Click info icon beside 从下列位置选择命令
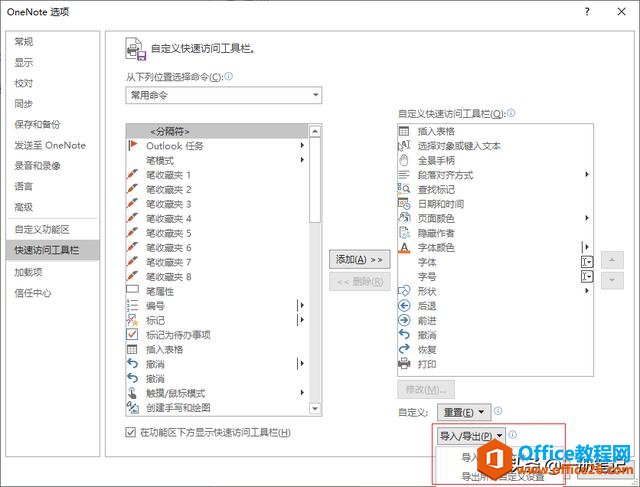Screen dimensions: 640x487 click(x=229, y=76)
